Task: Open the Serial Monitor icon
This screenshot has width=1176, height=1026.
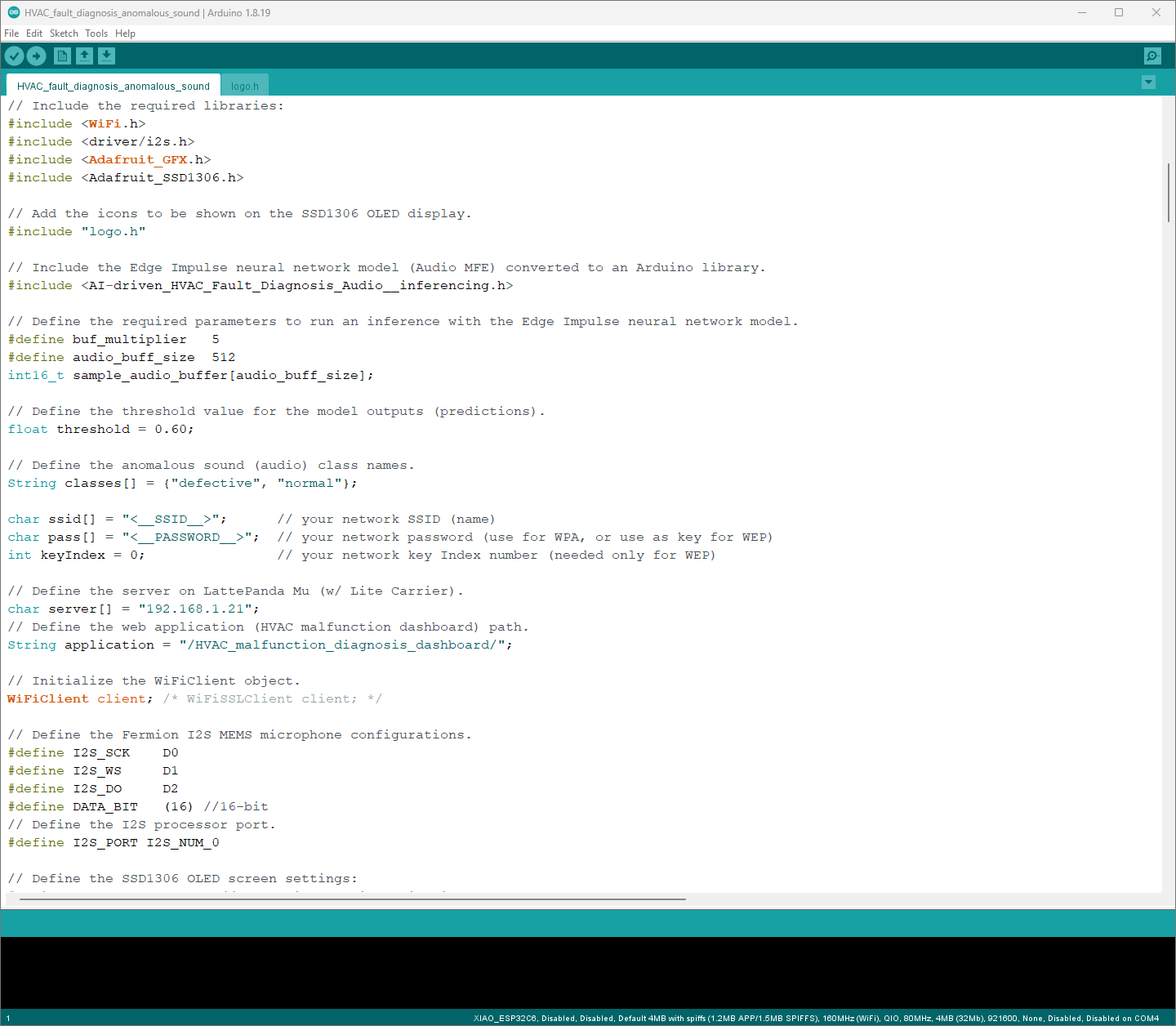Action: tap(1151, 56)
